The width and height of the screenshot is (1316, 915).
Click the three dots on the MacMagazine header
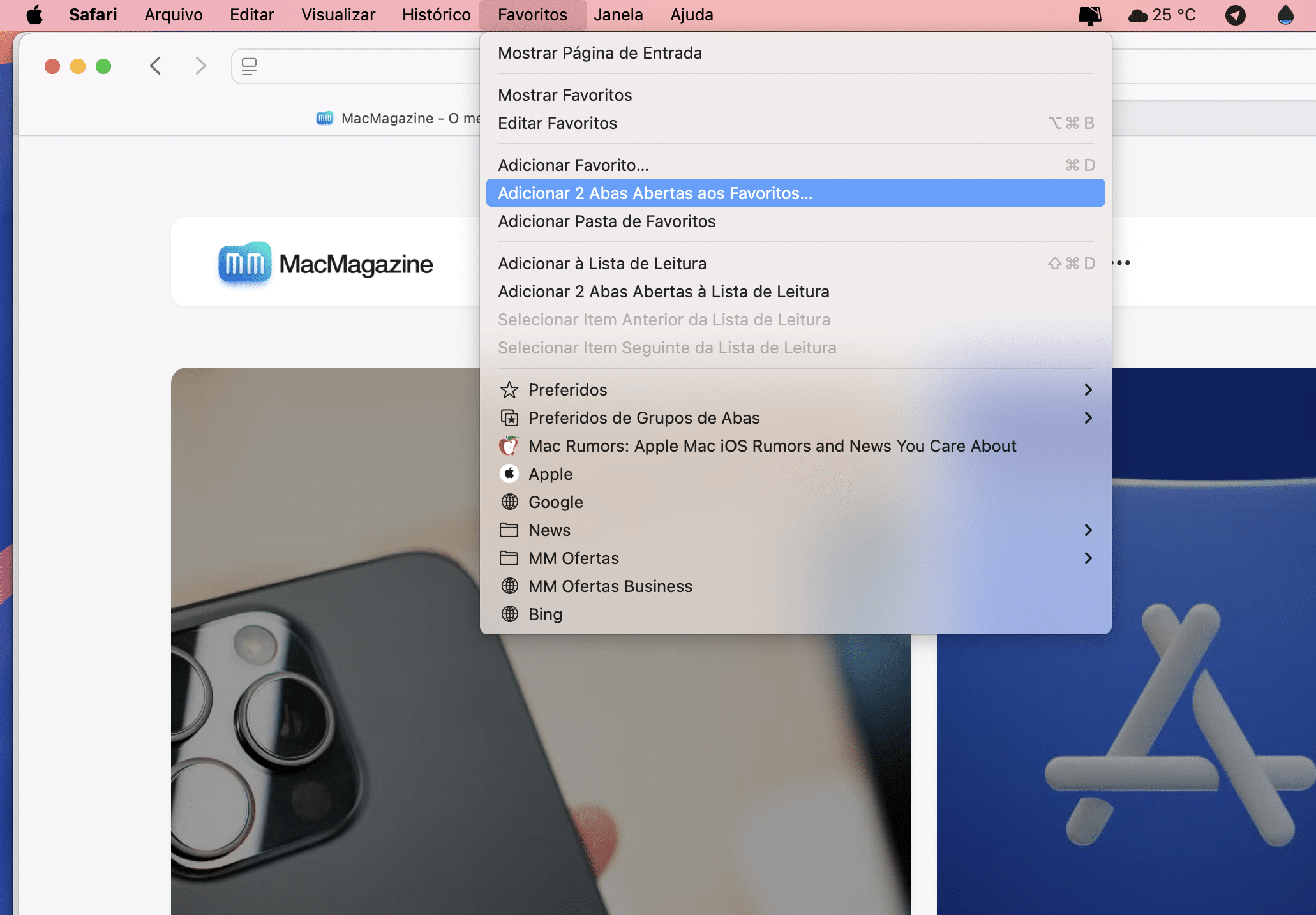pos(1121,263)
